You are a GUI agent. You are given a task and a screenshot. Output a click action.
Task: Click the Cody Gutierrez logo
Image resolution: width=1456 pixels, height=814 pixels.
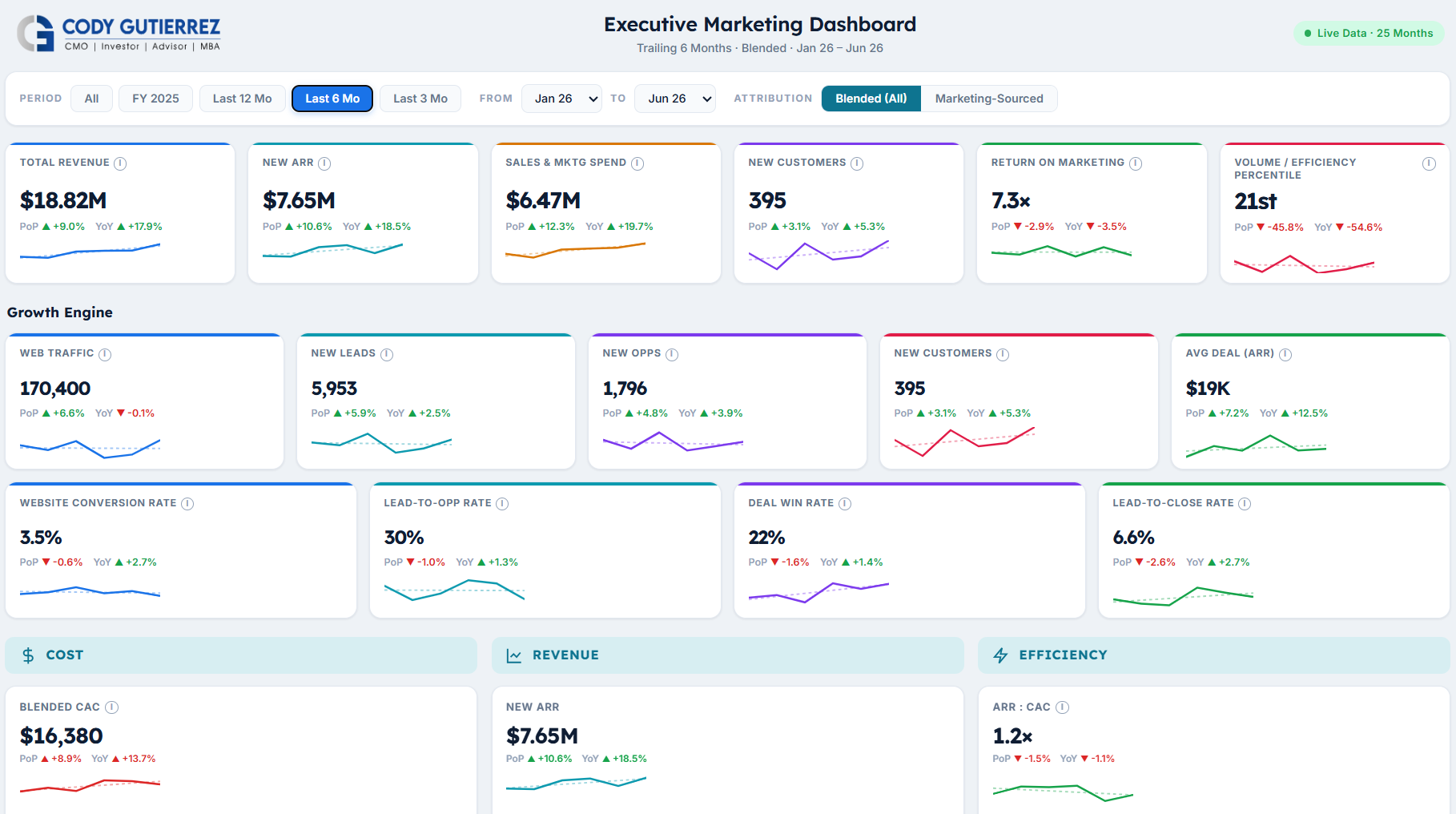pos(119,34)
